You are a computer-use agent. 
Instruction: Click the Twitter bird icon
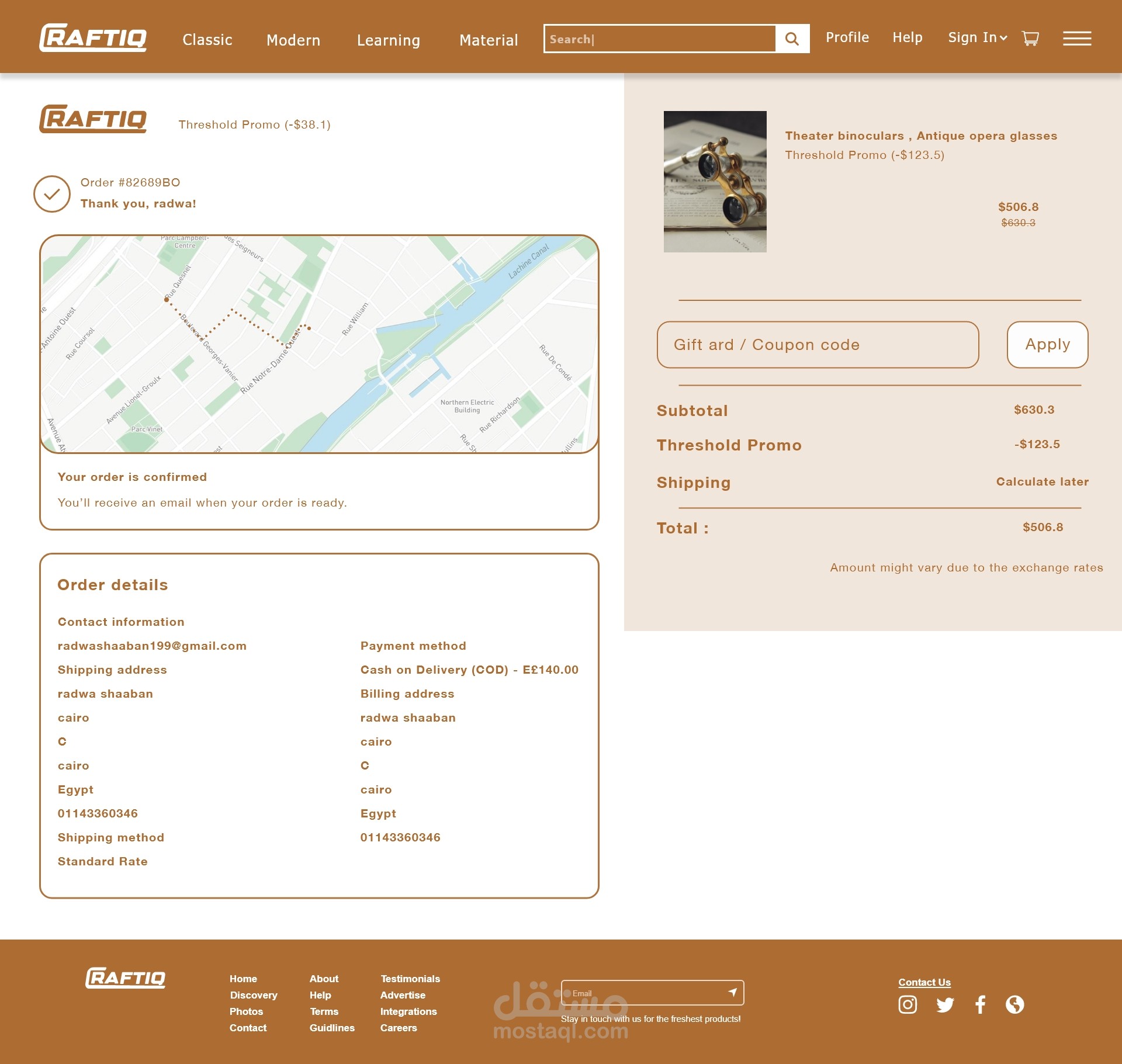[944, 1004]
